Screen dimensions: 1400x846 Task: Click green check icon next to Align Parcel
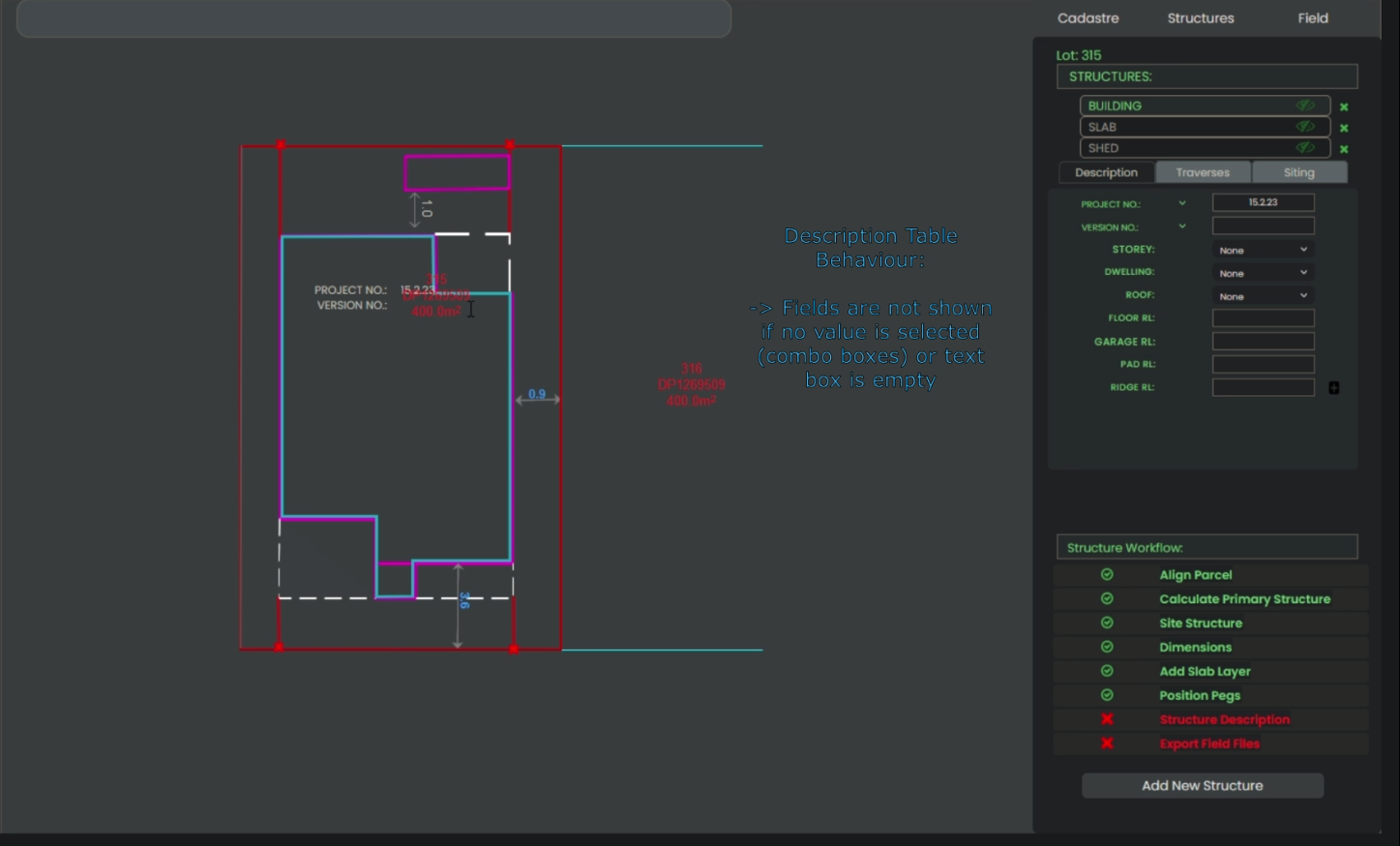click(x=1107, y=575)
